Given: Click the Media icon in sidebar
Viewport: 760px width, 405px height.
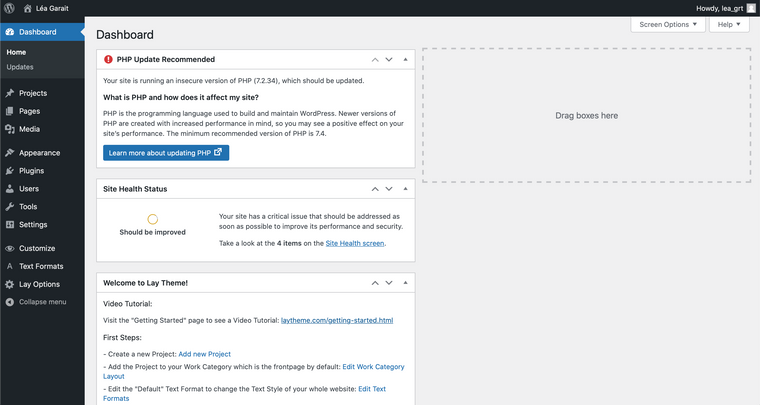Looking at the screenshot, I should click(9, 129).
